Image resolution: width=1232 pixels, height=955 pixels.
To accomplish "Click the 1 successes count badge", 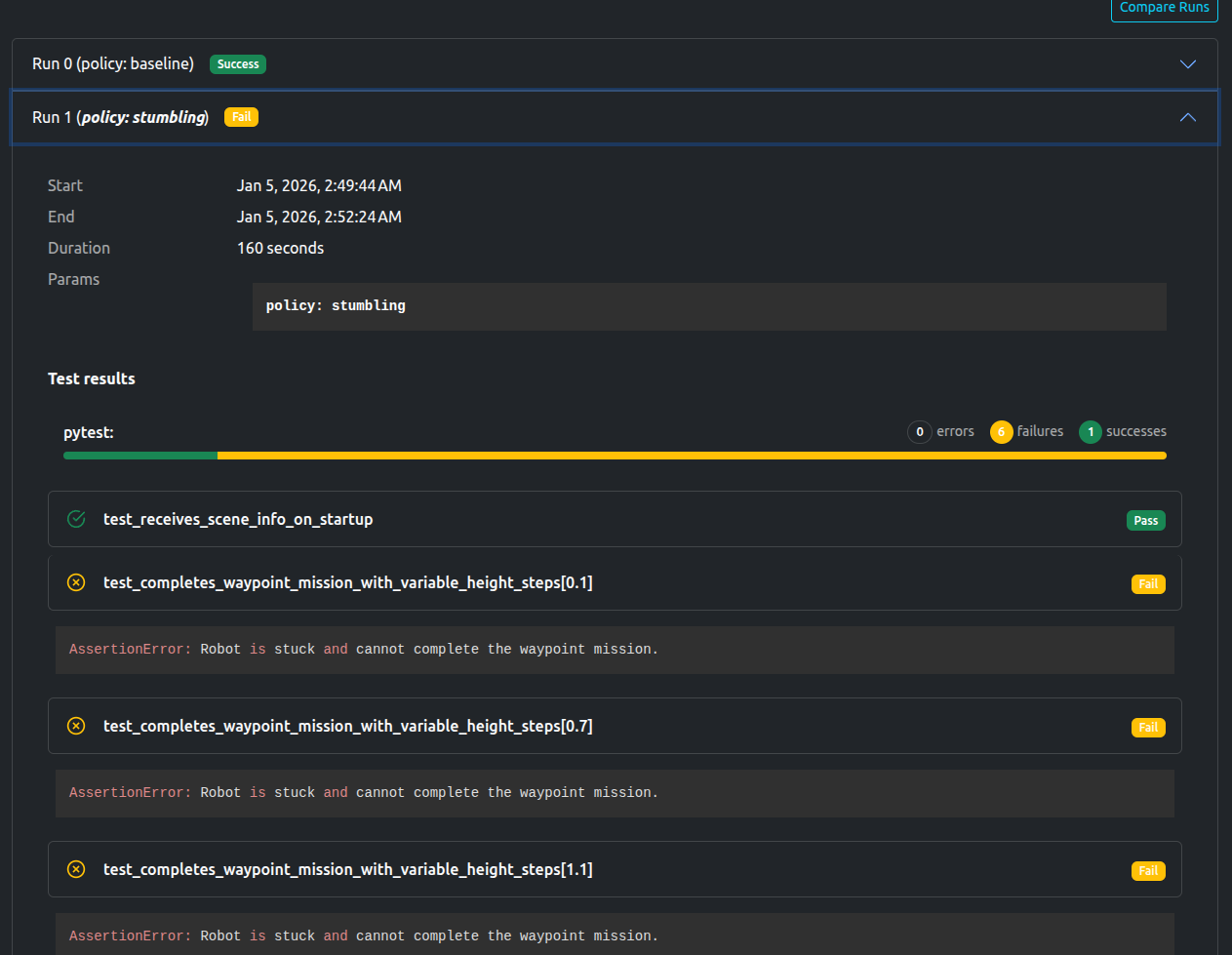I will coord(1090,432).
